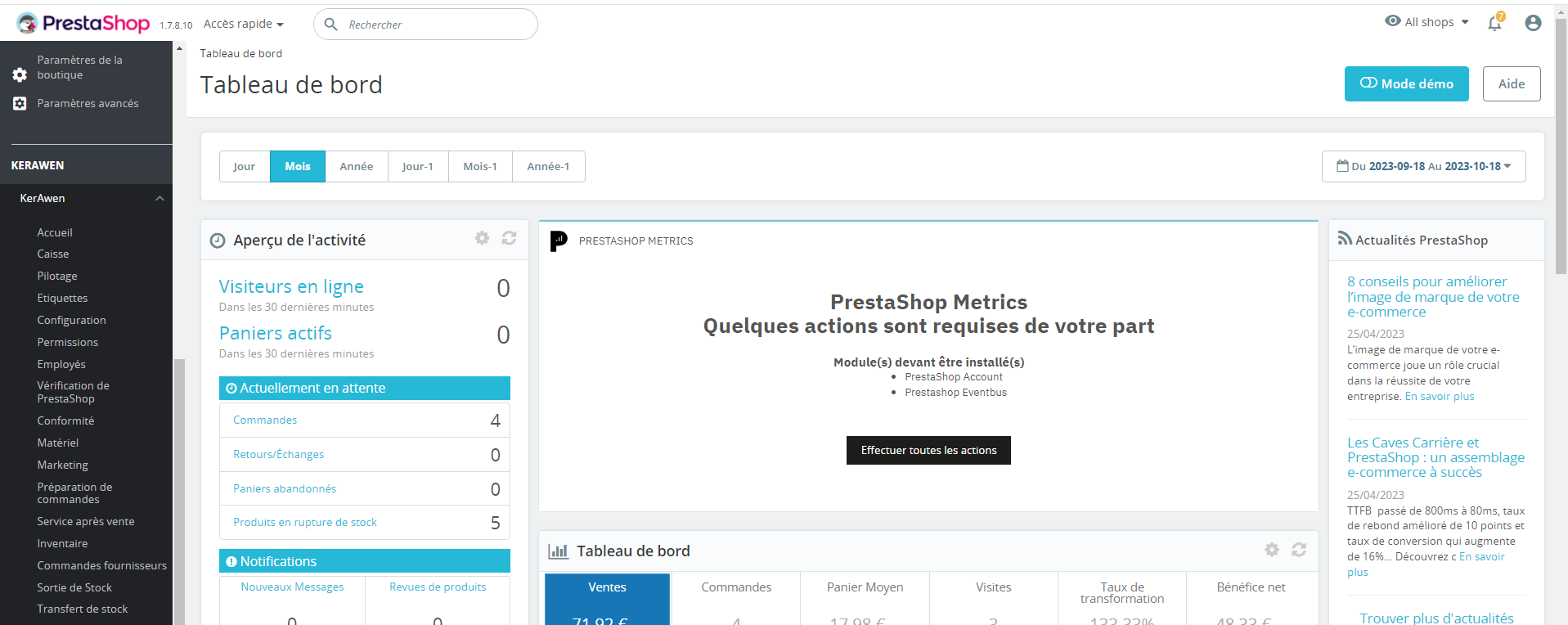Click the RSS icon beside Actualités PrestaShop

1345,238
